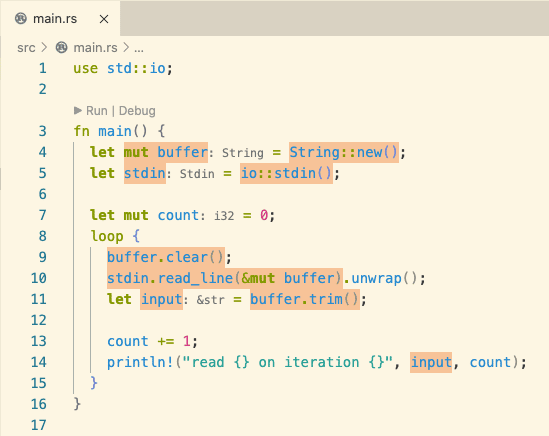This screenshot has height=436, width=549.
Task: Click 'count' variable on line 7
Action: pos(178,215)
